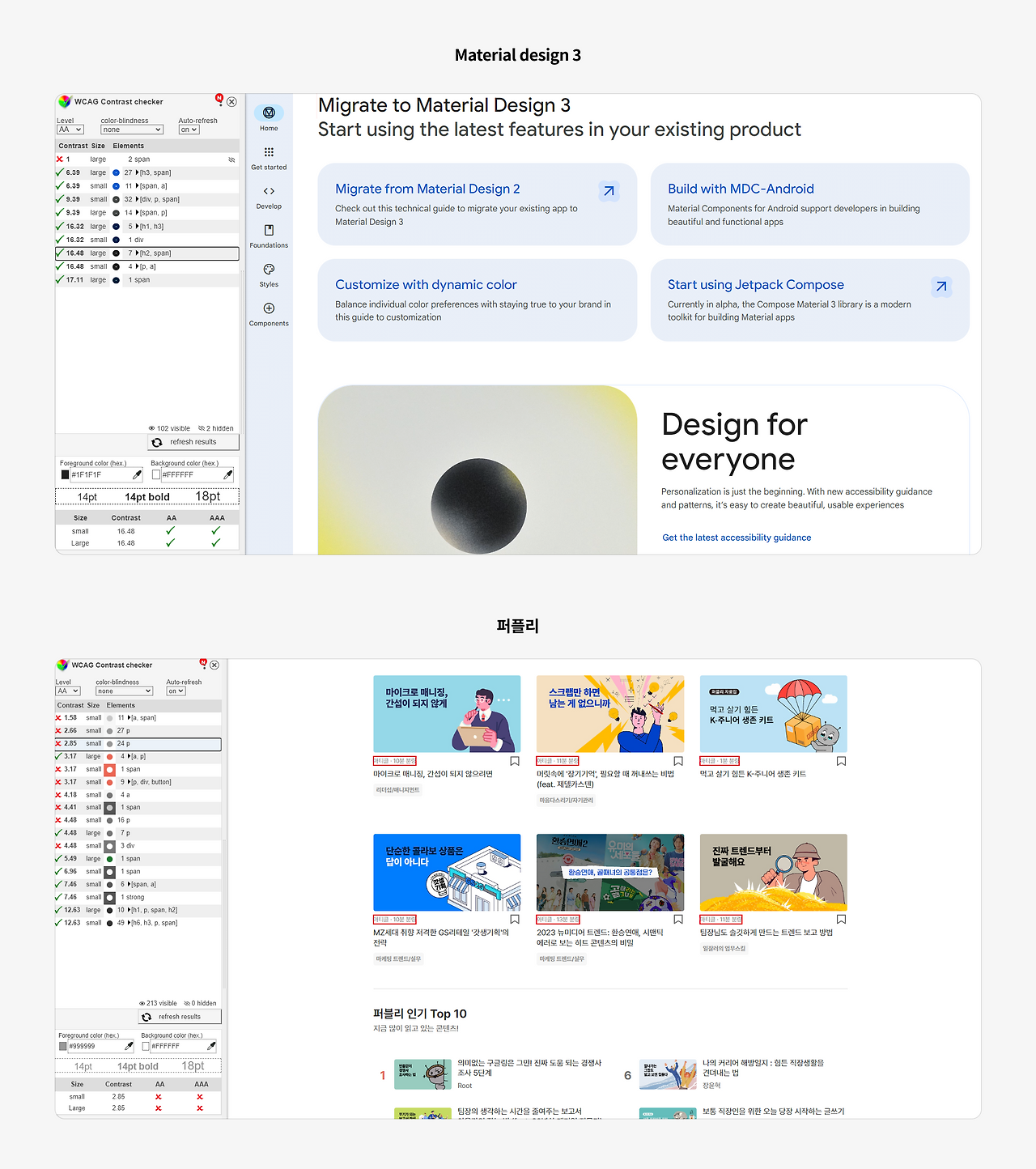Click the hidden-eye icon on the 2 span row
Viewport: 1036px width, 1169px height.
[x=231, y=159]
